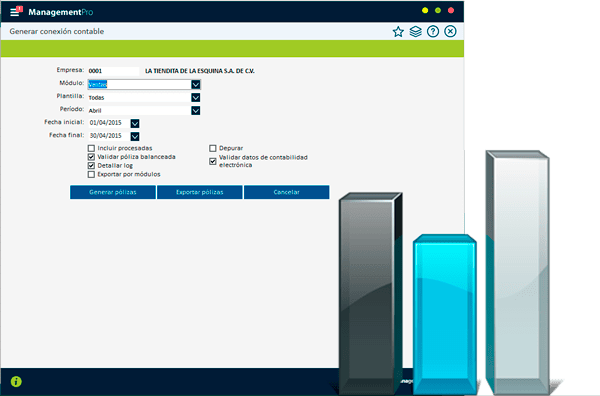Image resolution: width=600 pixels, height=396 pixels.
Task: Click the Cancelar button
Action: pyautogui.click(x=287, y=192)
